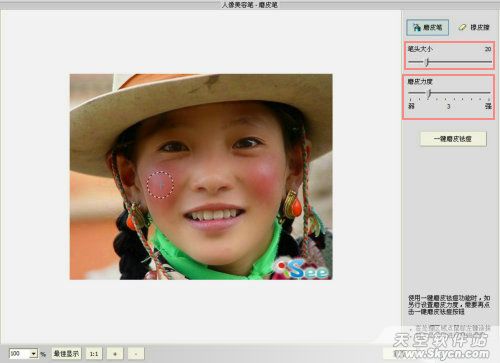Viewport: 500px width, 363px height.
Task: Zoom in using the plus button
Action: pyautogui.click(x=115, y=354)
